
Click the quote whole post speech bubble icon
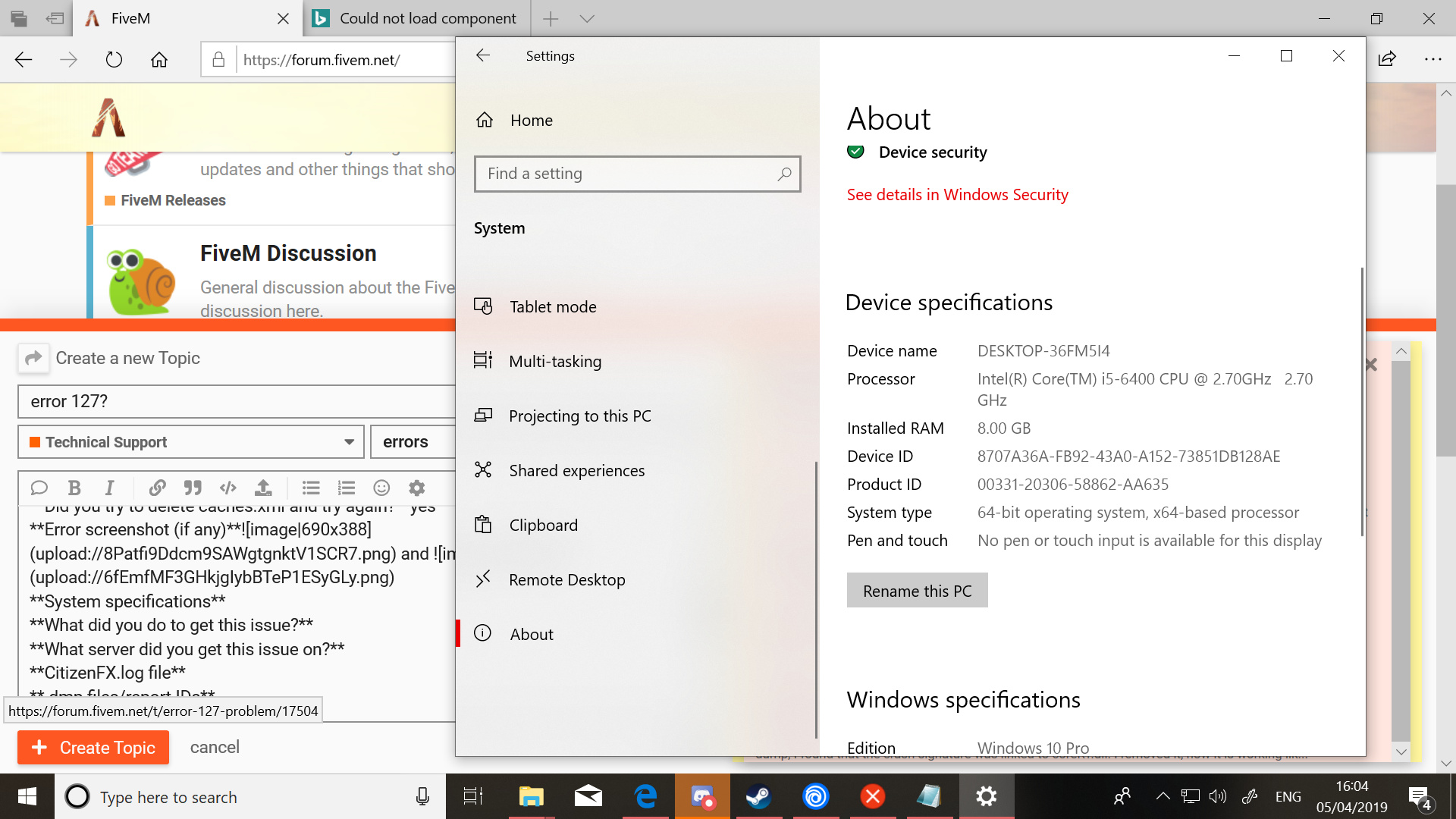click(39, 488)
